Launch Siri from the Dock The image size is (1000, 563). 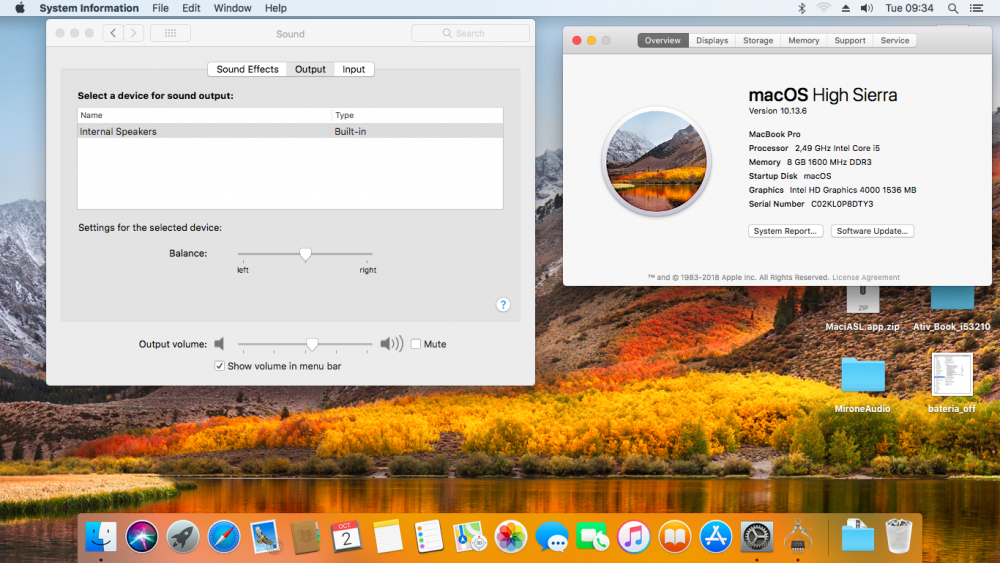[x=142, y=537]
